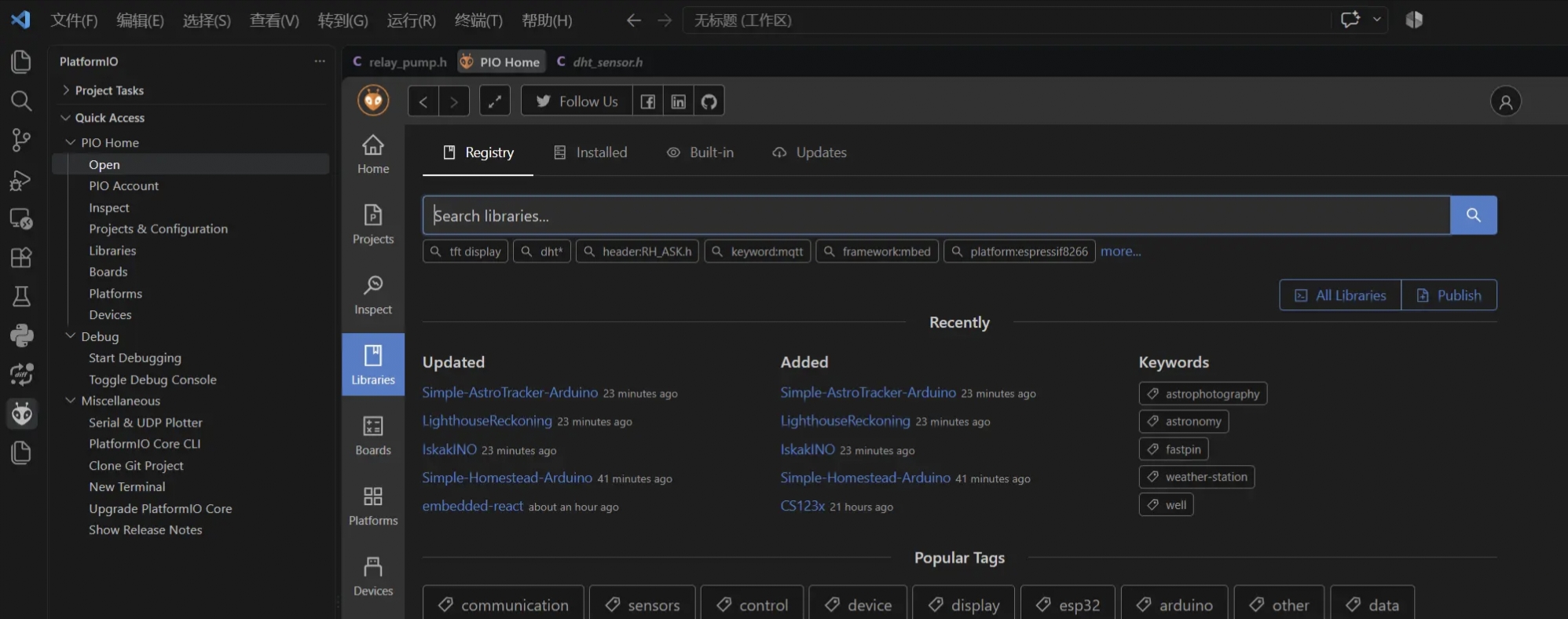The image size is (1568, 619).
Task: Switch to the dht_sensor.h editor tab
Action: [x=600, y=62]
